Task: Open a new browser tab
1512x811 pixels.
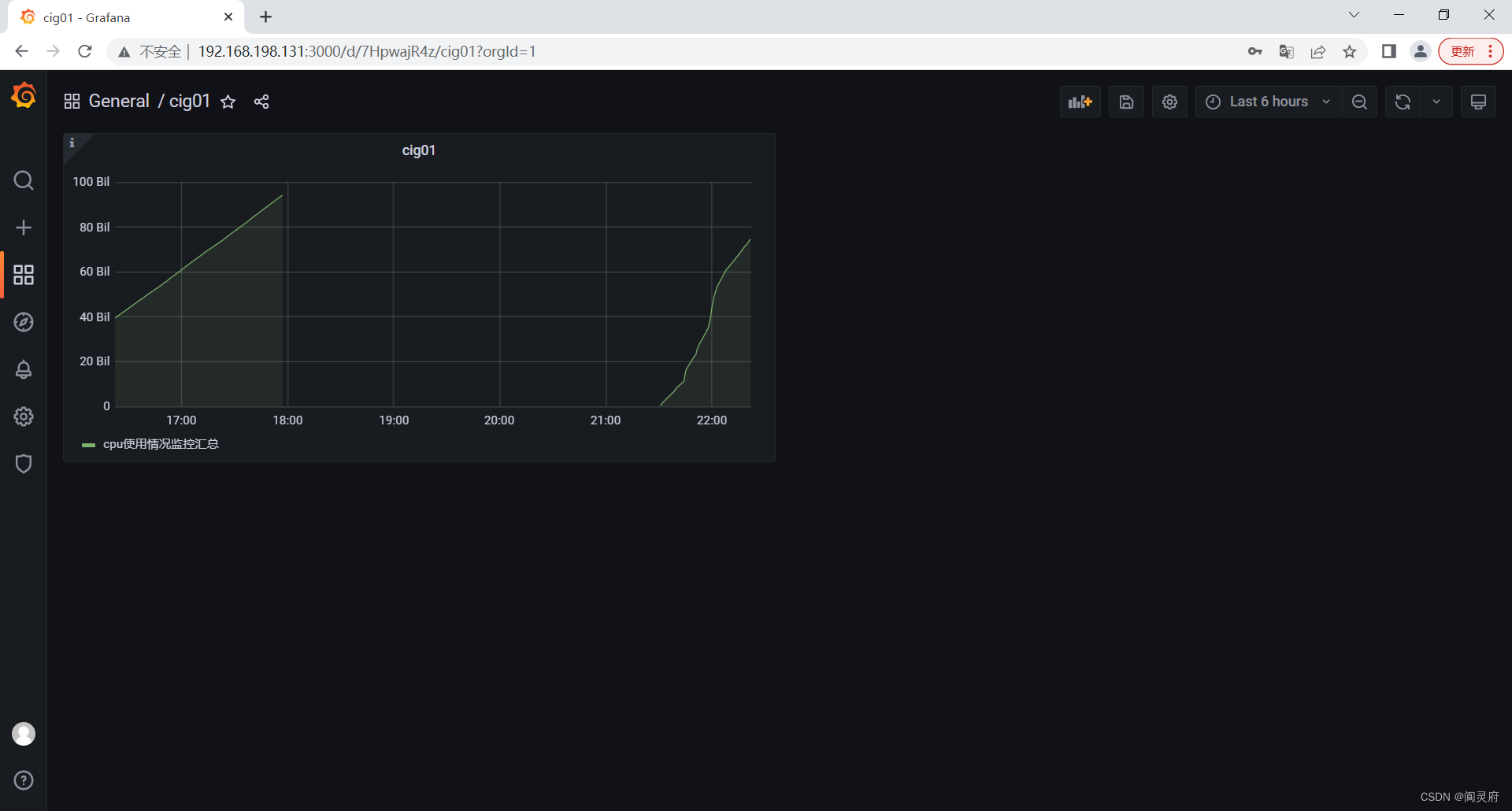Action: (x=266, y=17)
